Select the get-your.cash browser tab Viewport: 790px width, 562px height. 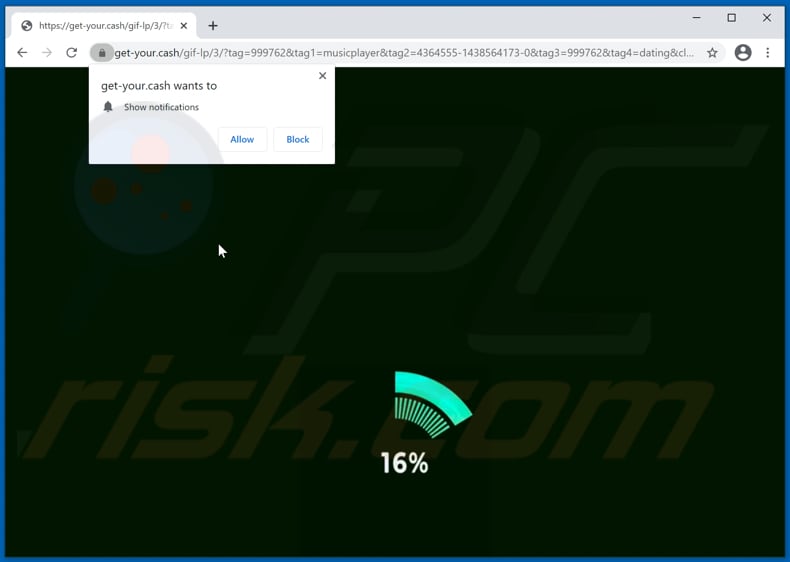point(104,26)
